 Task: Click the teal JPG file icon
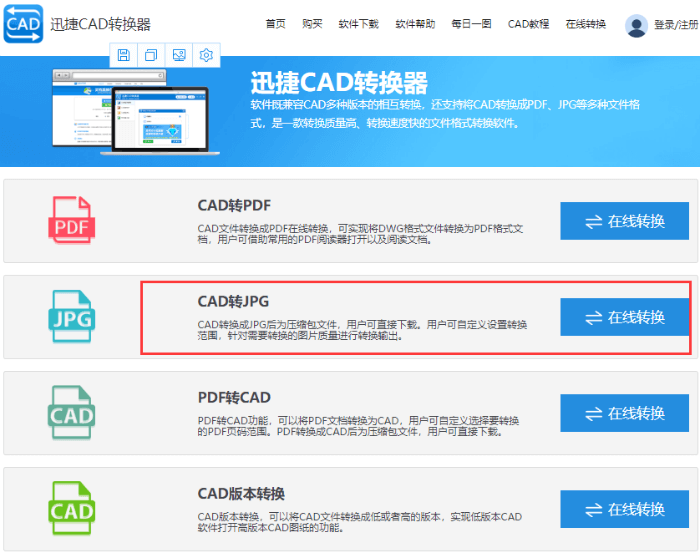pos(71,316)
